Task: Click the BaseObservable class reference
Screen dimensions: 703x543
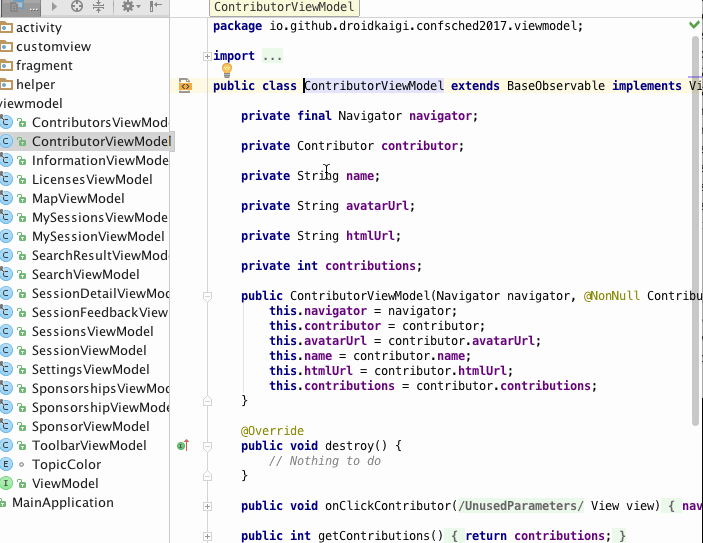Action: [x=555, y=86]
